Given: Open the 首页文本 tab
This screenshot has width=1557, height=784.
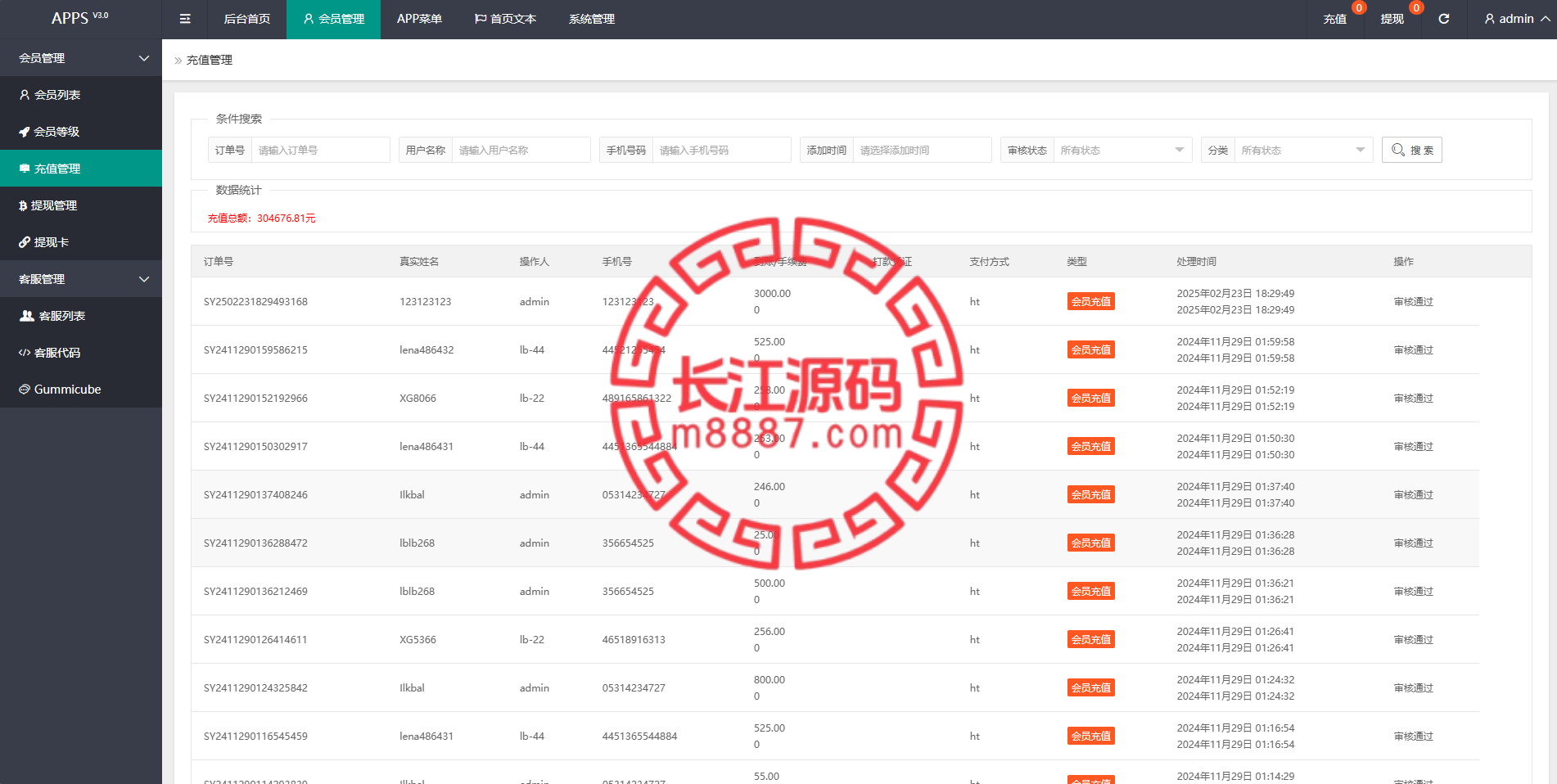Looking at the screenshot, I should pyautogui.click(x=505, y=19).
